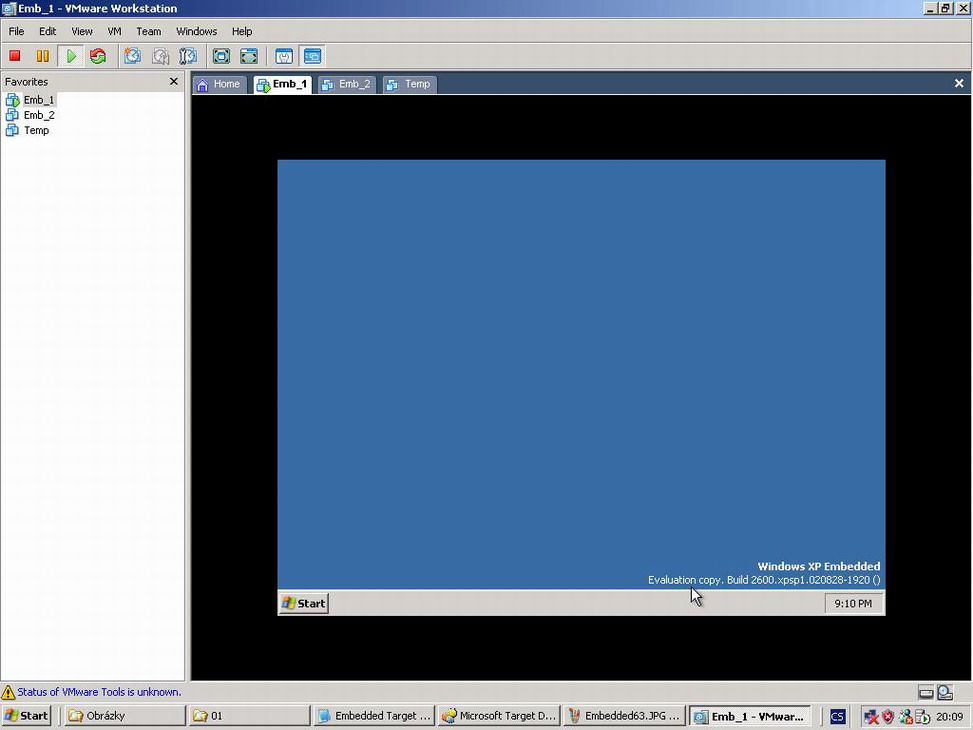Take a snapshot with the clock-star icon
Viewport: 973px width, 730px height.
132,56
